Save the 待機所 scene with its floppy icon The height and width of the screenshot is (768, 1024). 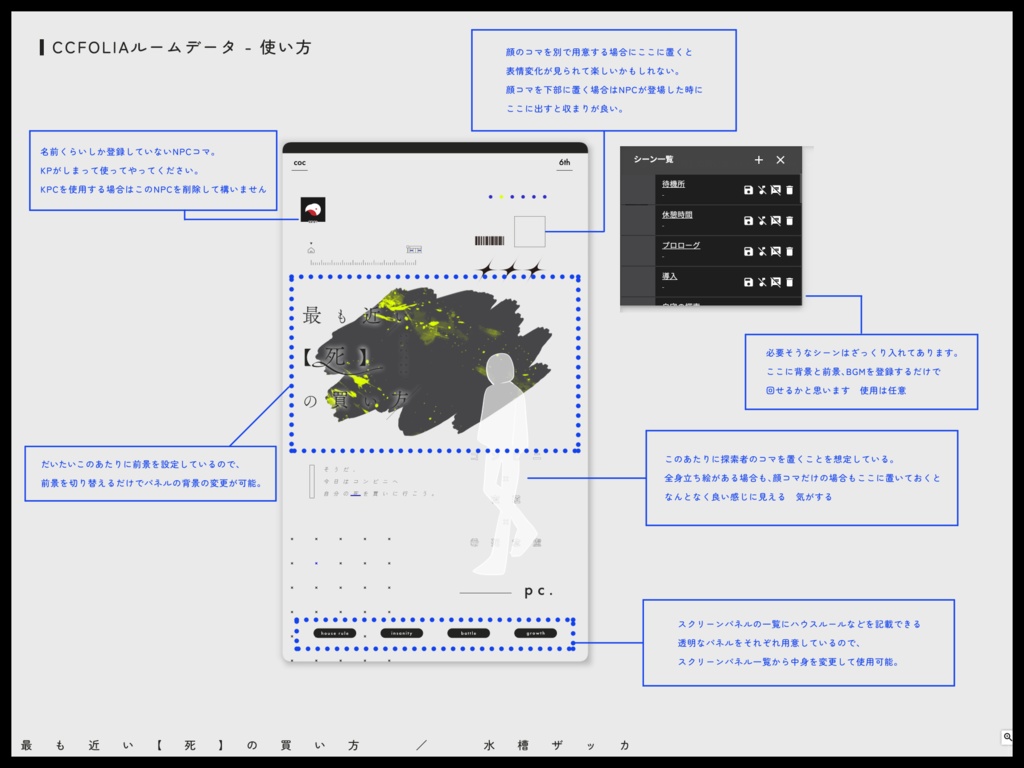(x=749, y=191)
